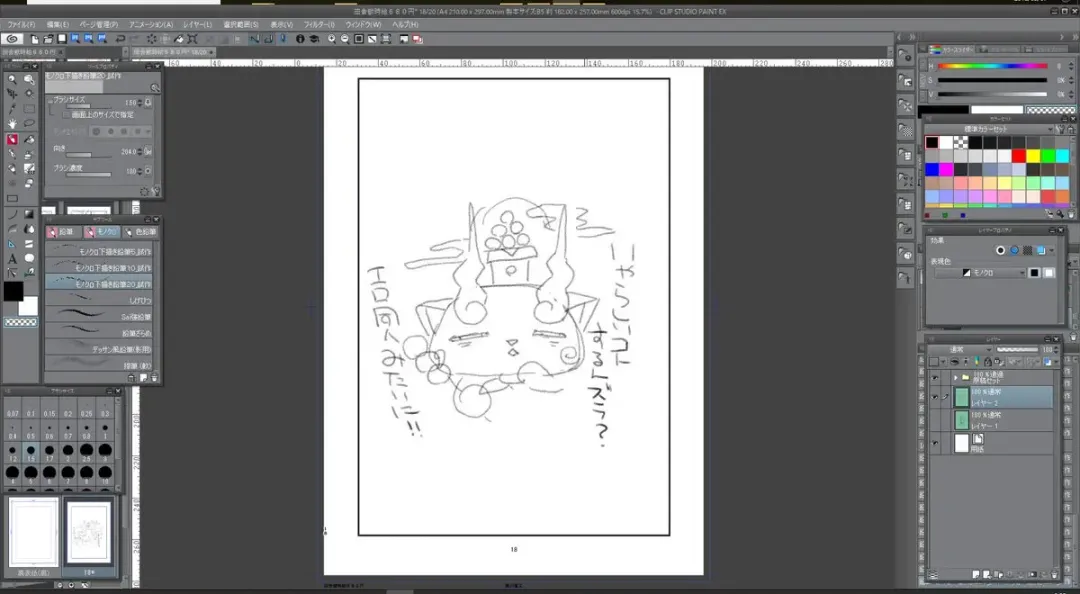Expand the 原稿セット layer folder

pos(954,378)
